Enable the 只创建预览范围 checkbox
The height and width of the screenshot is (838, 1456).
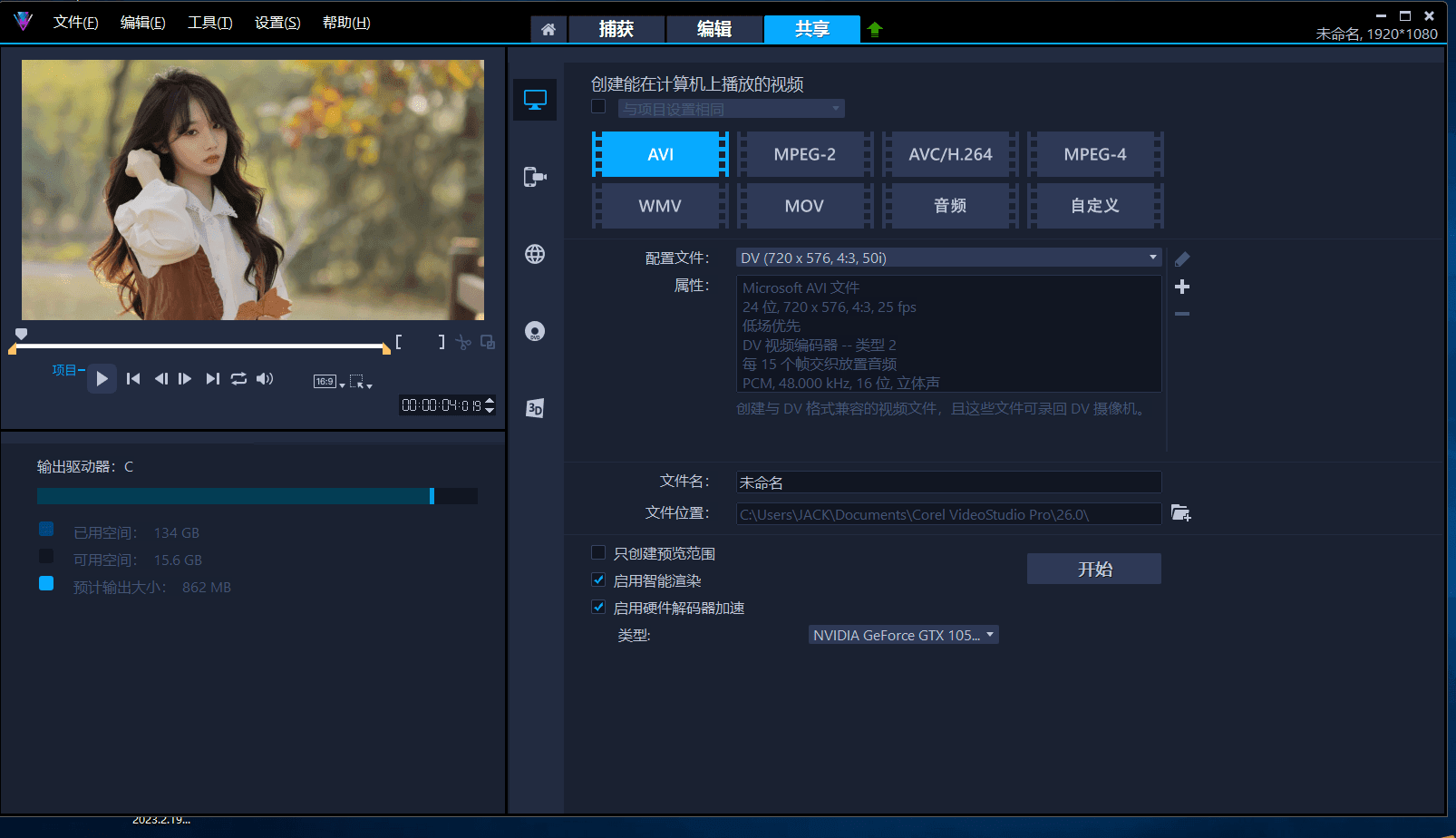click(598, 551)
